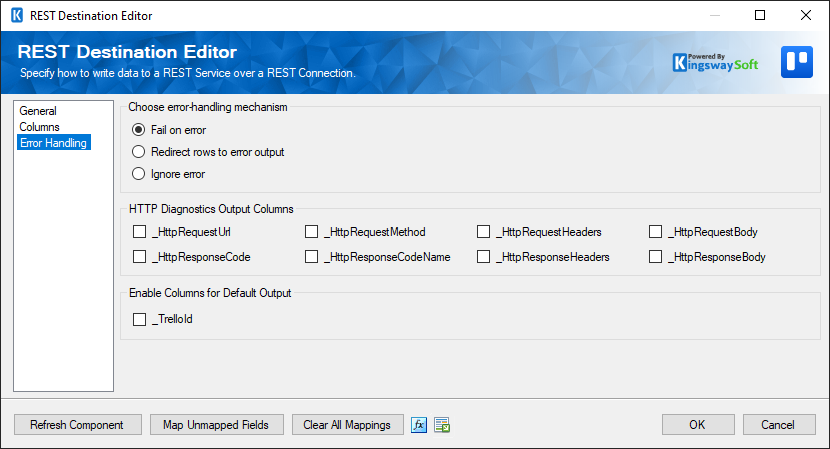Click the K app icon in title bar
The image size is (830, 449).
click(17, 15)
